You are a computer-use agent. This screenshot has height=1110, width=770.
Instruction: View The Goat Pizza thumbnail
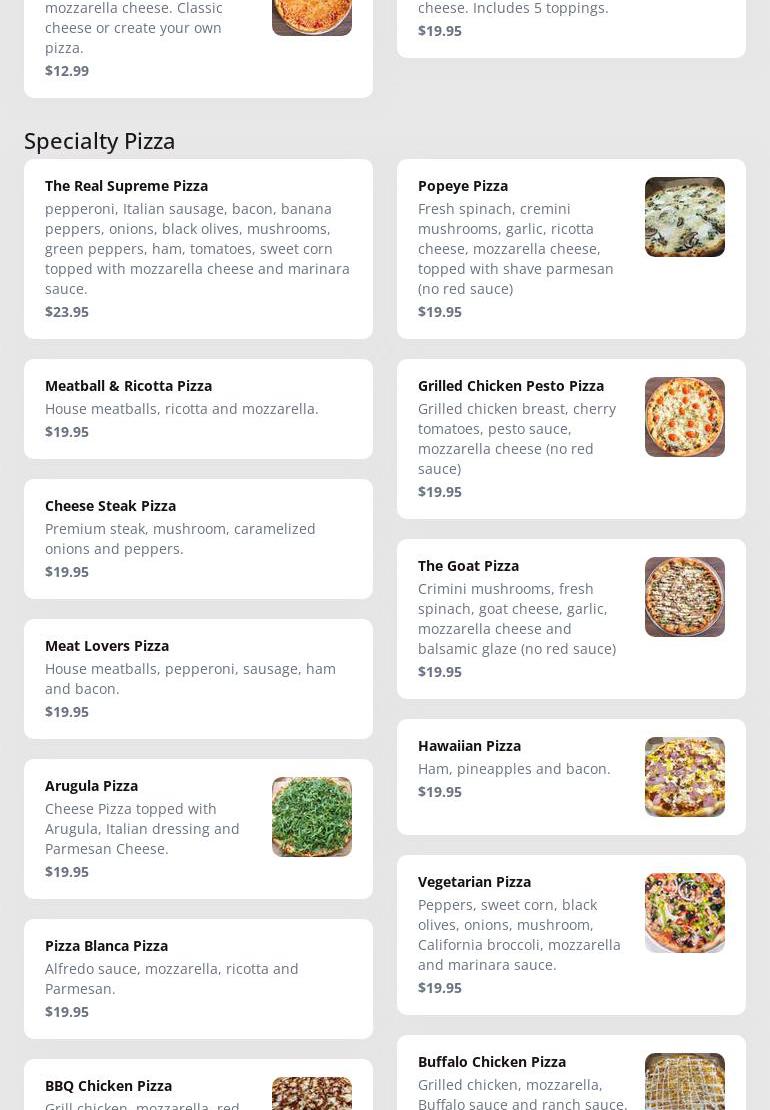click(684, 597)
